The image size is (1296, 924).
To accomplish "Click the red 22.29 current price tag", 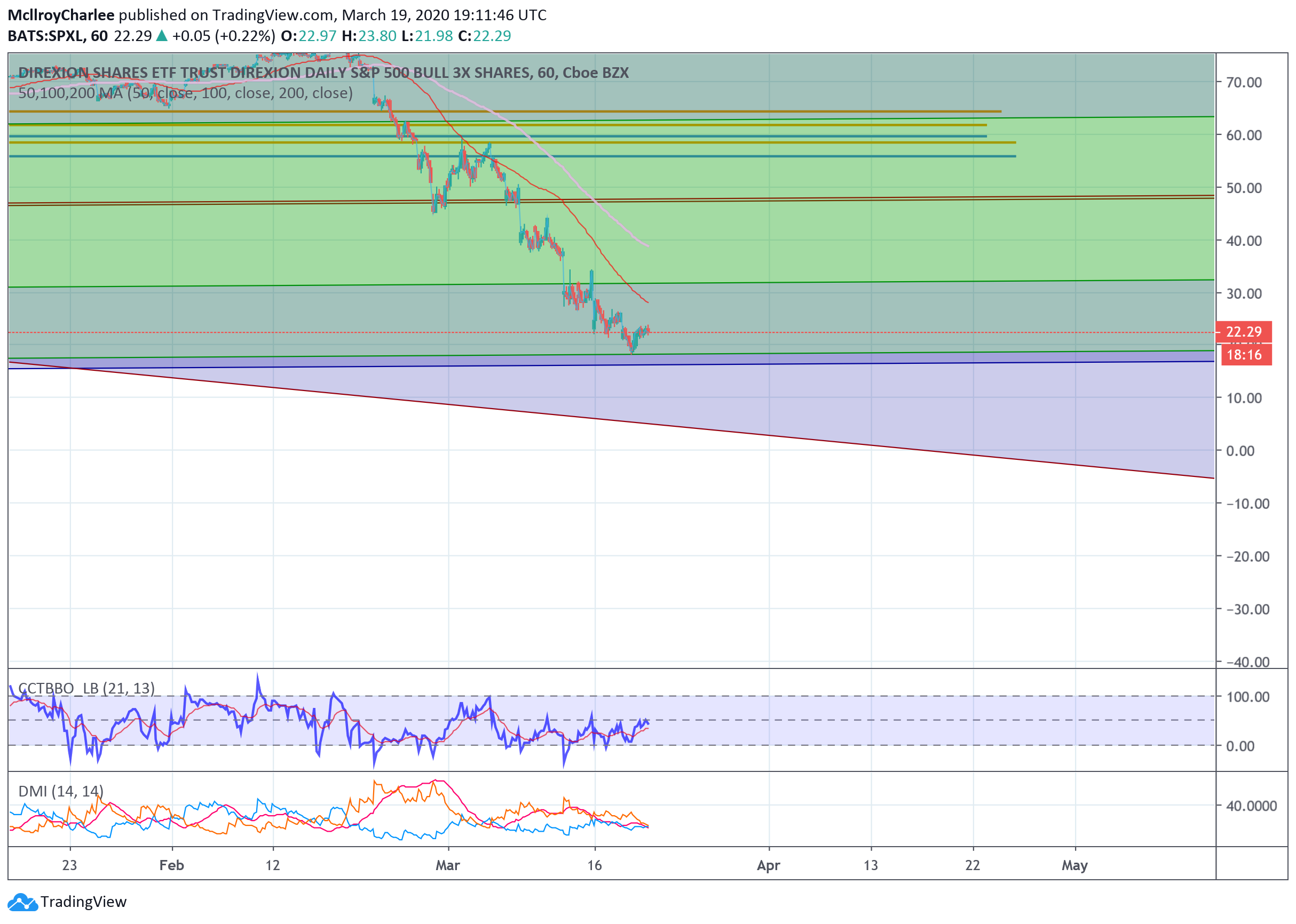I will click(x=1243, y=332).
